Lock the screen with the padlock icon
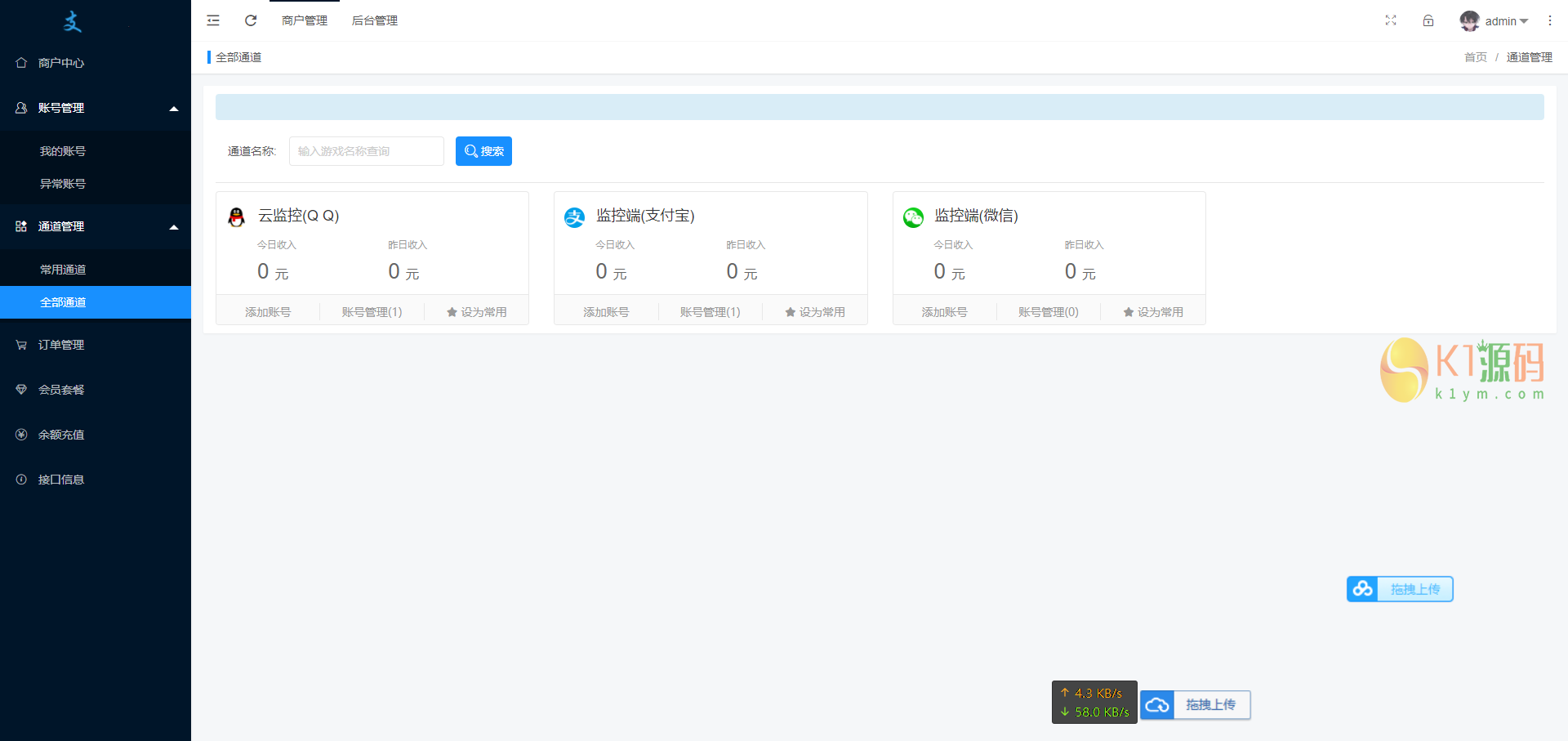The height and width of the screenshot is (741, 1568). (1428, 20)
